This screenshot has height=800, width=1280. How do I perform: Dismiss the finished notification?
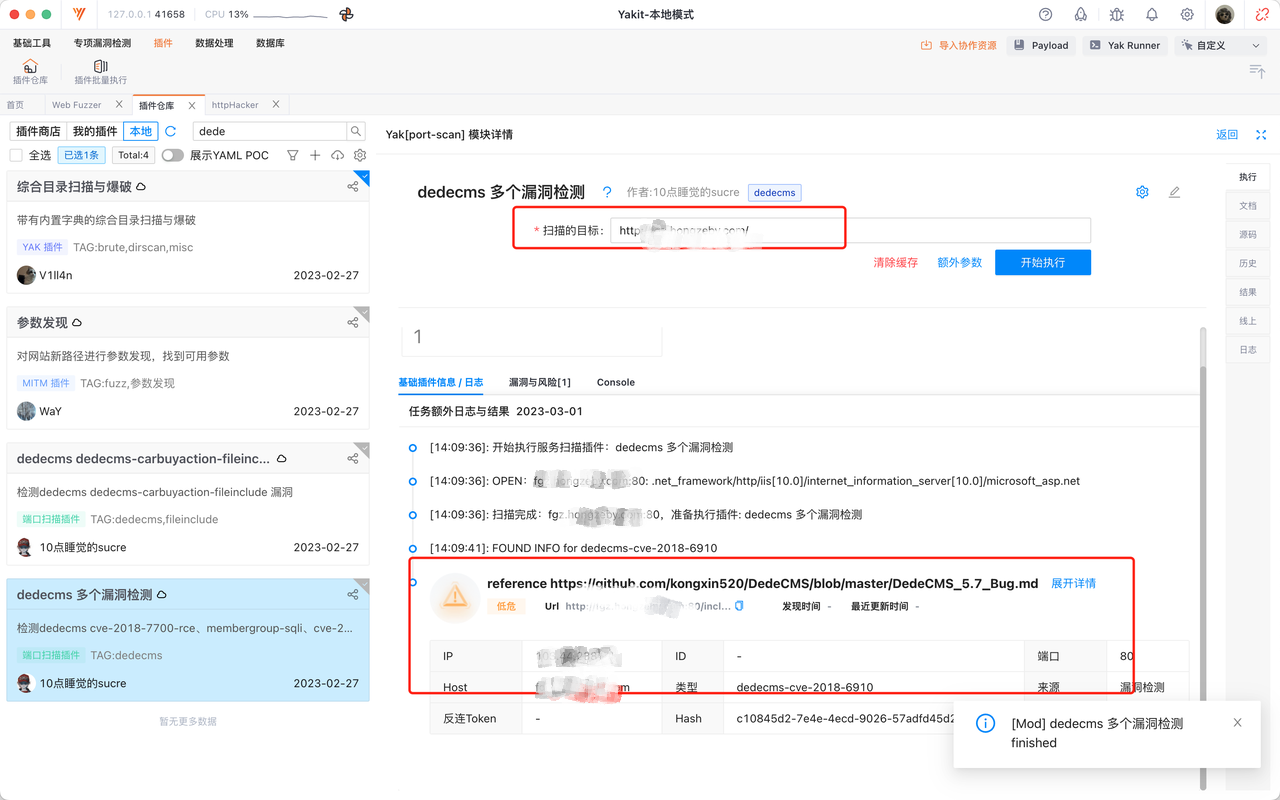tap(1237, 722)
